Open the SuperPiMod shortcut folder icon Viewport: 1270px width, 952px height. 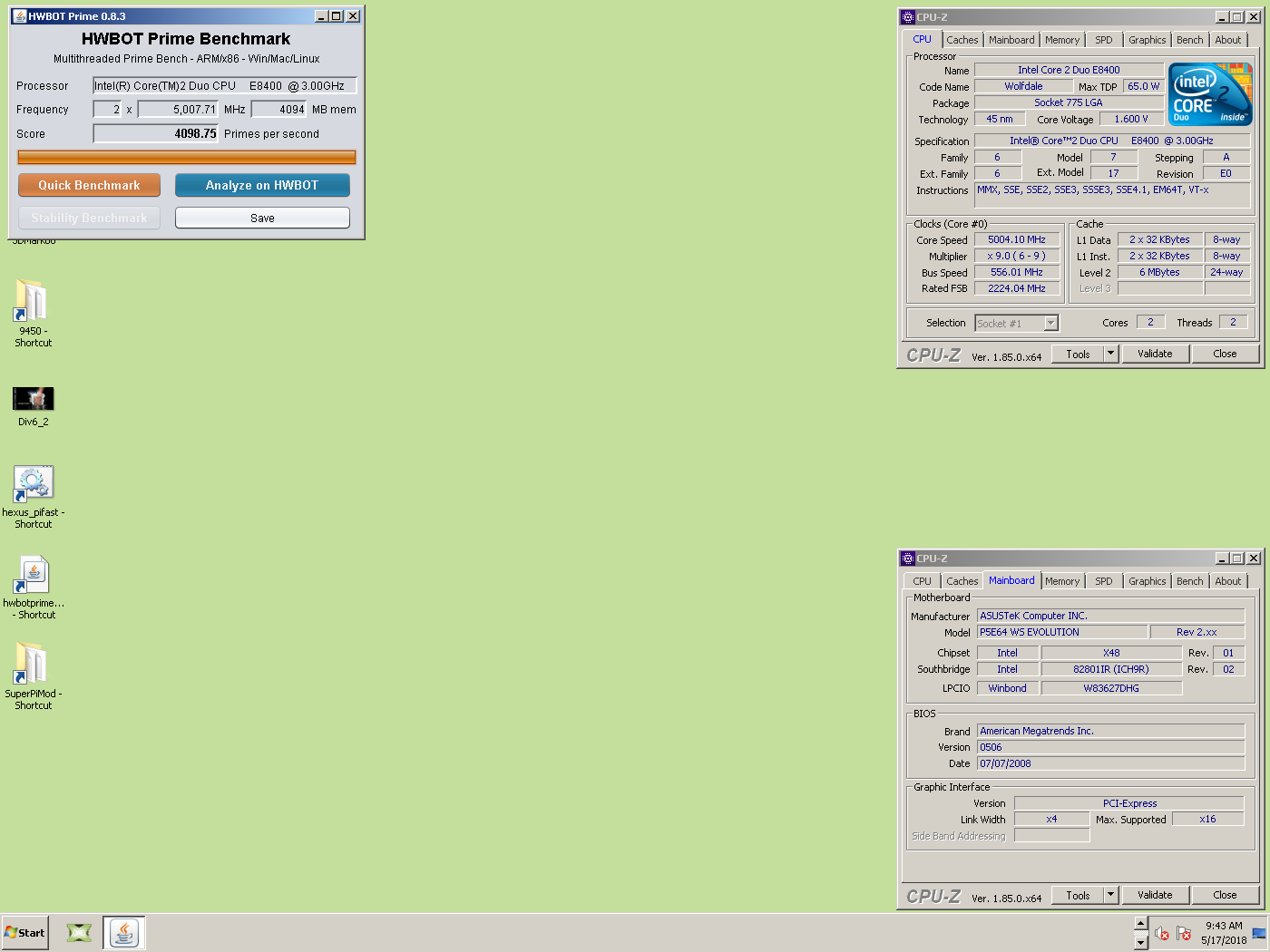point(32,664)
